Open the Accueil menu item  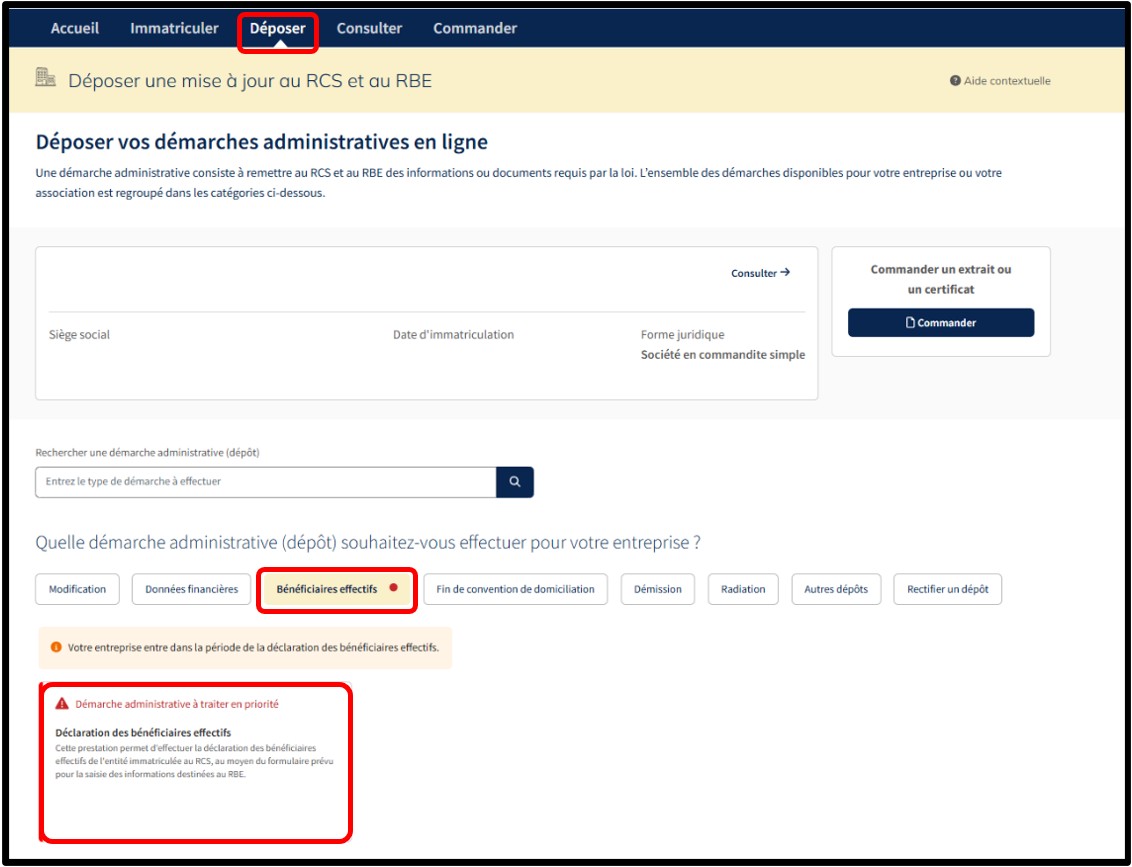tap(75, 28)
